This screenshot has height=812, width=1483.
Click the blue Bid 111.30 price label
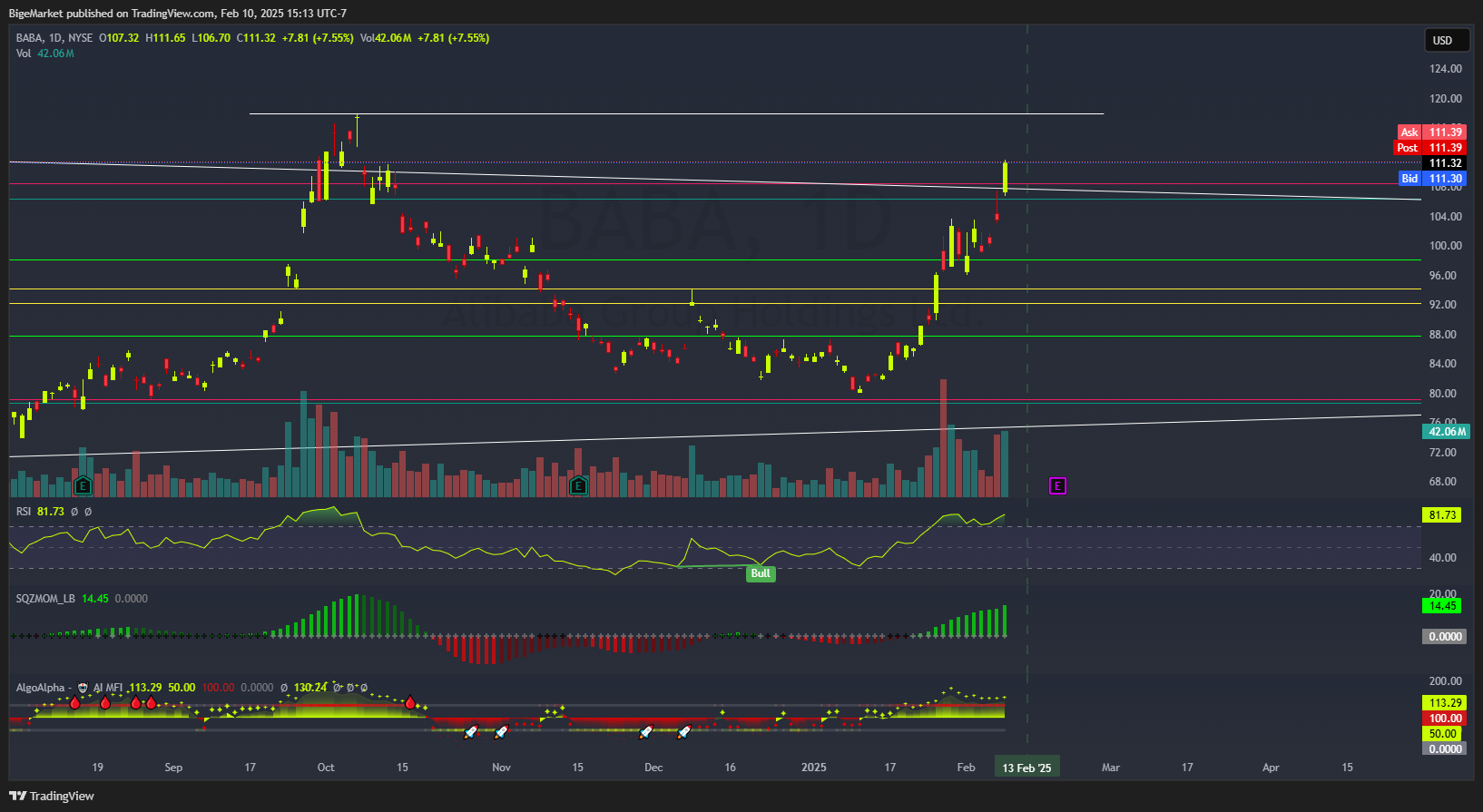coord(1432,179)
